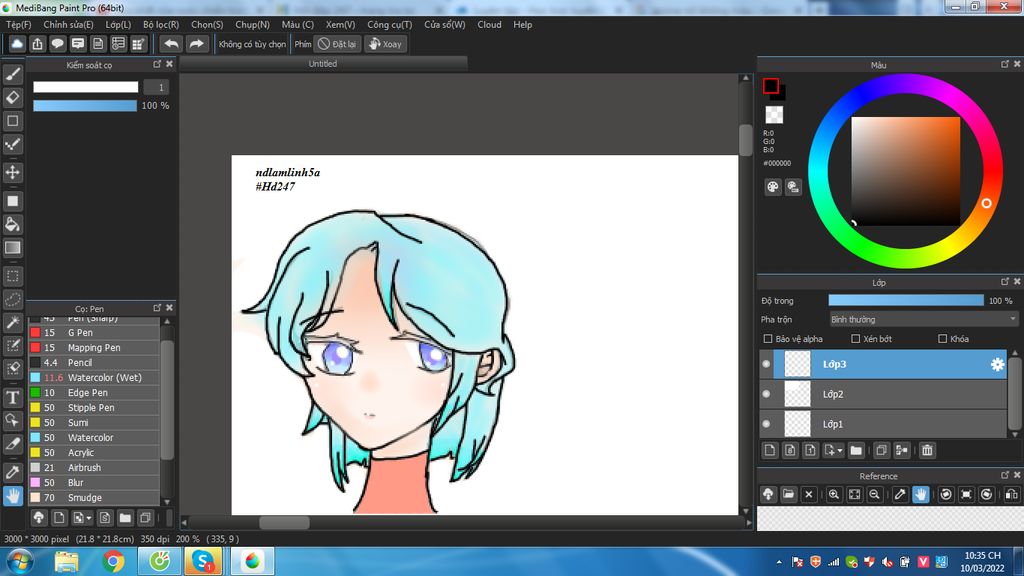
Task: Delete the layer with trash icon
Action: [x=927, y=451]
